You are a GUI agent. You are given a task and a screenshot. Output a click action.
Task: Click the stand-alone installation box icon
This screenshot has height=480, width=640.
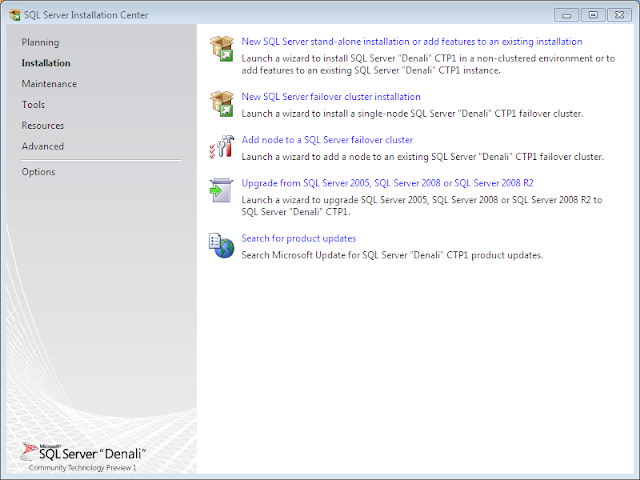click(222, 49)
